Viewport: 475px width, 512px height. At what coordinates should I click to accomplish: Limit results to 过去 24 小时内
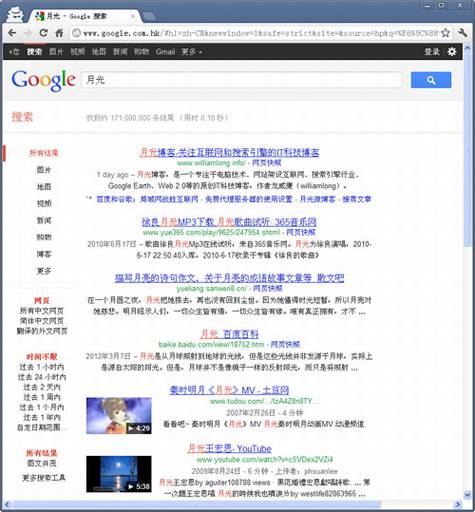pyautogui.click(x=42, y=377)
